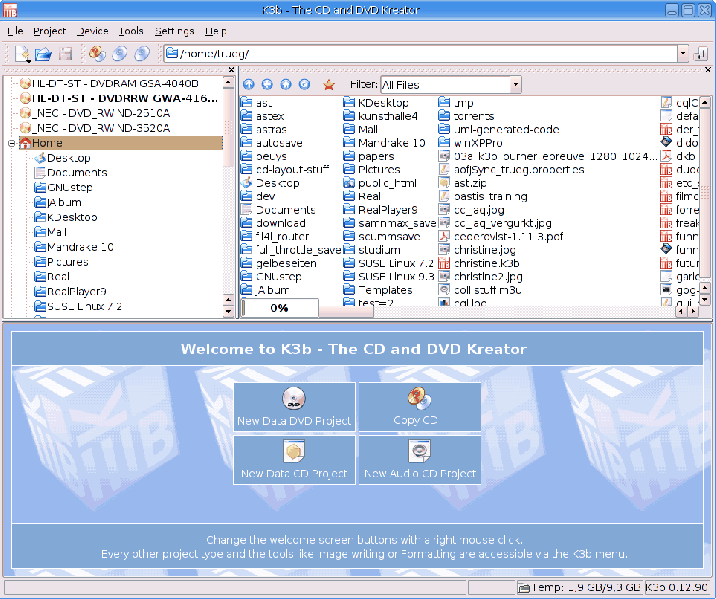Click the New Data DVD Project button
The image size is (716, 599).
tap(294, 407)
